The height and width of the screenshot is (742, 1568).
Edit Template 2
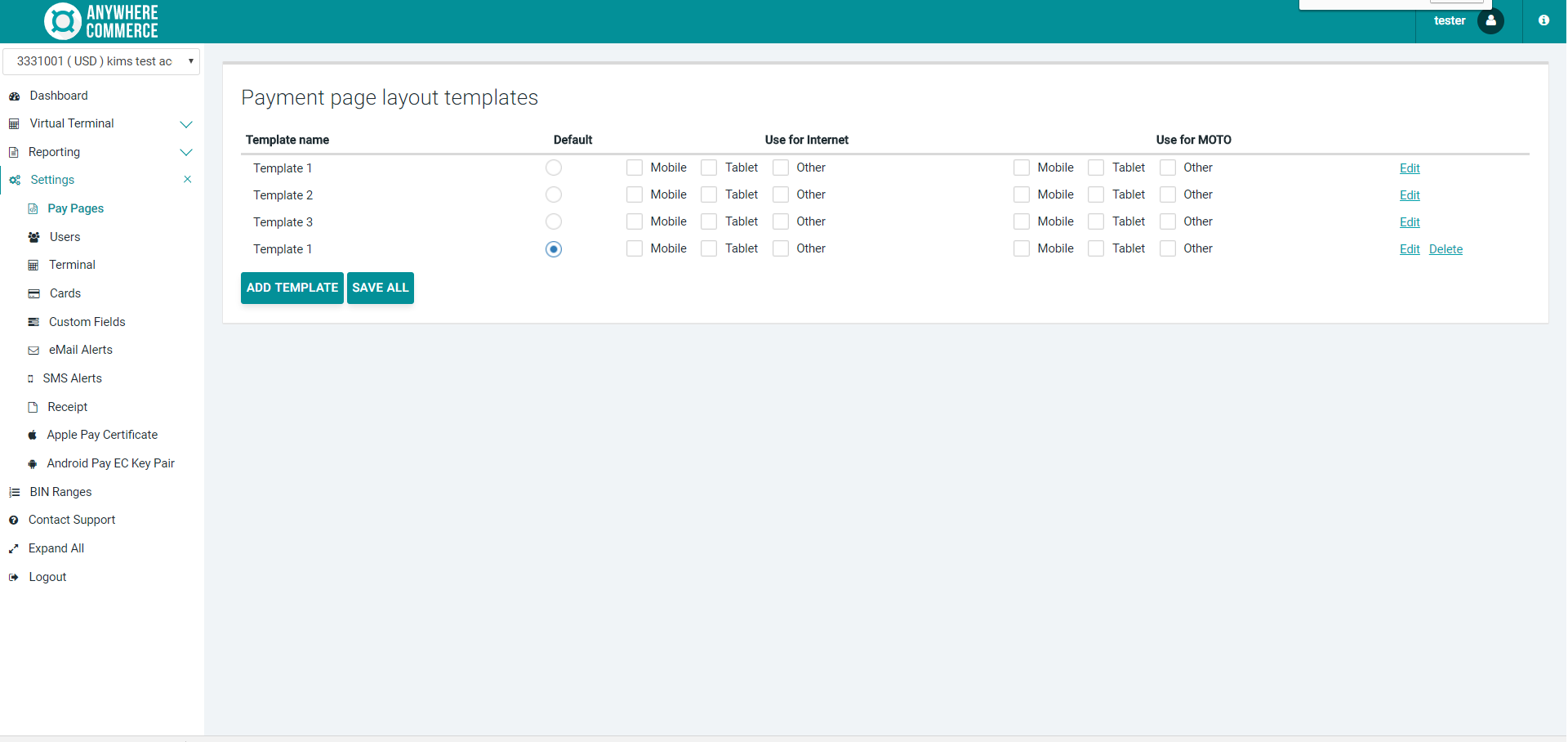[1410, 195]
